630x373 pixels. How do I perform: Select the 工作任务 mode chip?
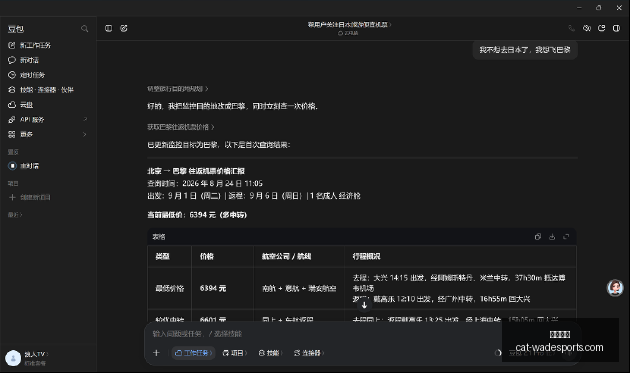193,353
